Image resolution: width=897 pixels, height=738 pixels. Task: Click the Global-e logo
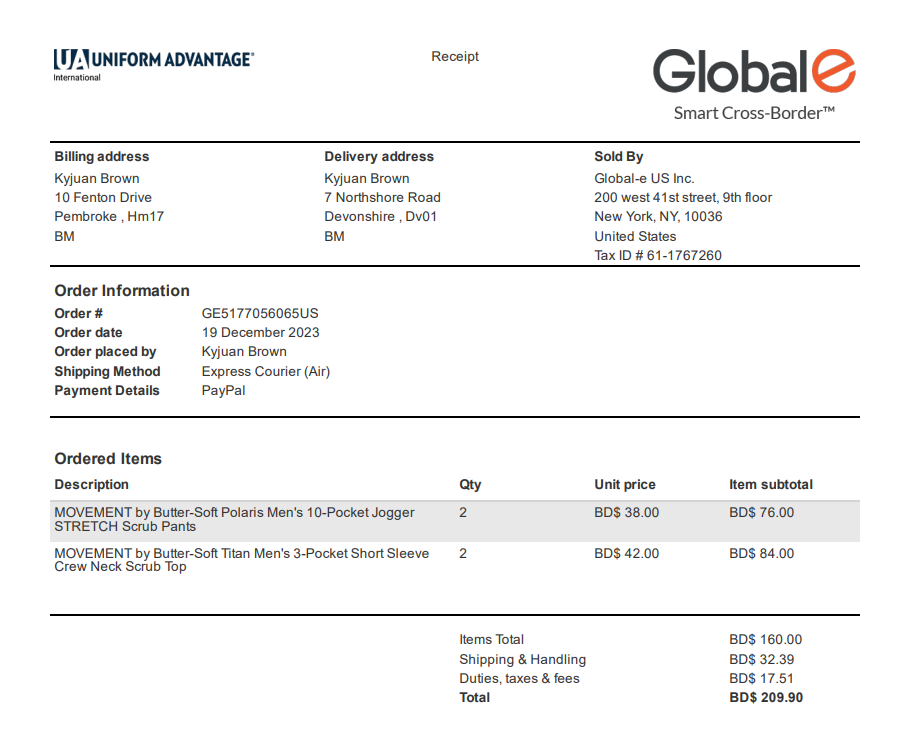coord(754,72)
